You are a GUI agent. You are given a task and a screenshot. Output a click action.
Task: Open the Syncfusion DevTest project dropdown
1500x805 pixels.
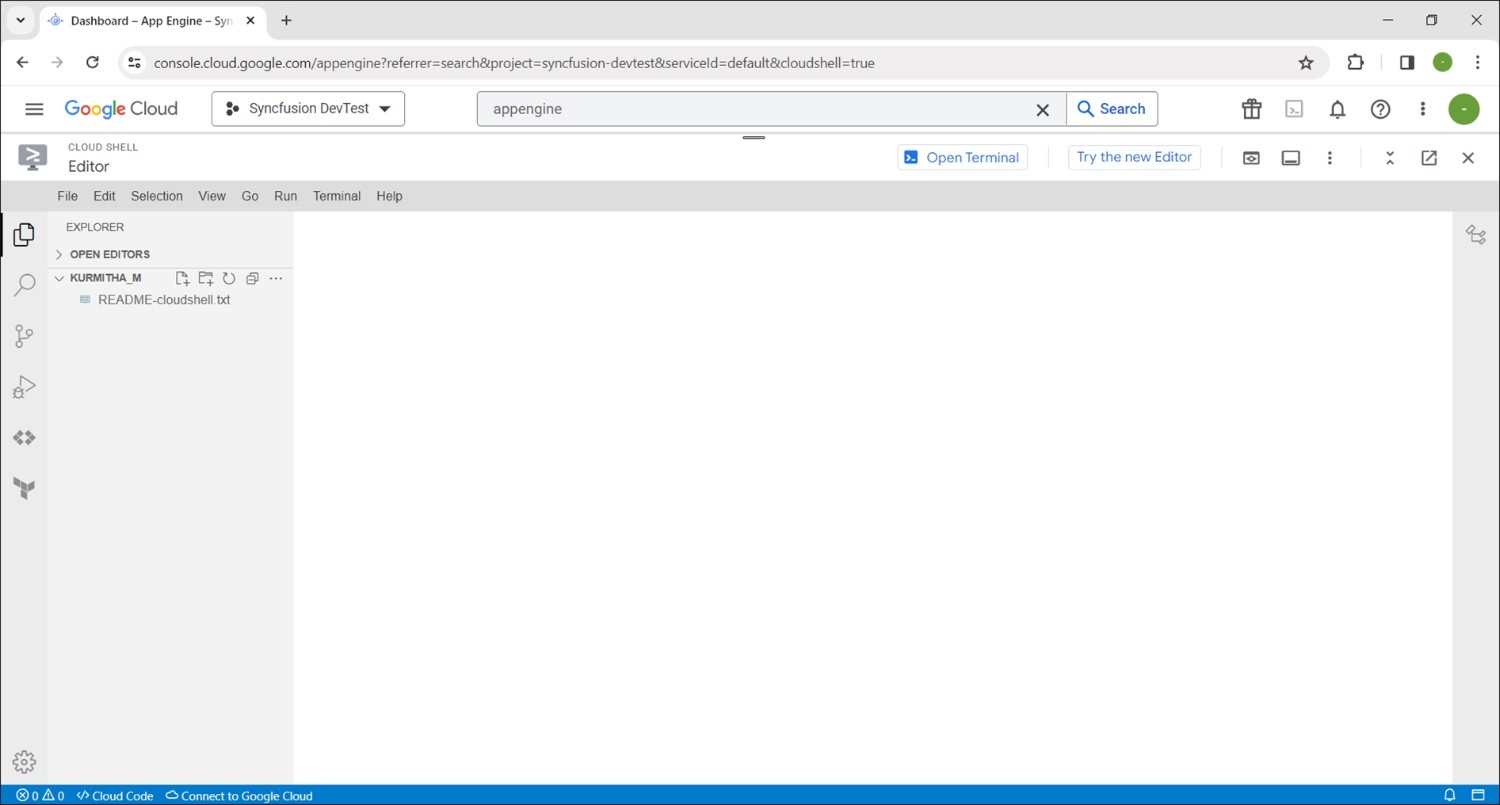308,109
